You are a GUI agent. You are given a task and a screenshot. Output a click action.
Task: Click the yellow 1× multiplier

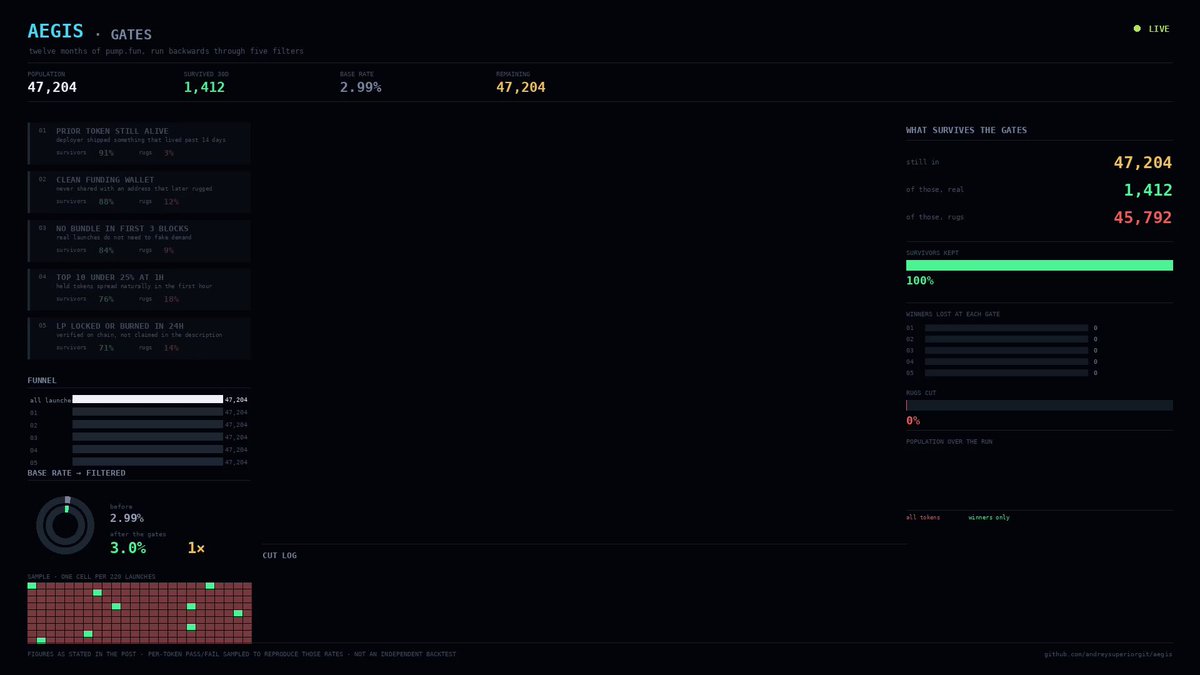[196, 548]
